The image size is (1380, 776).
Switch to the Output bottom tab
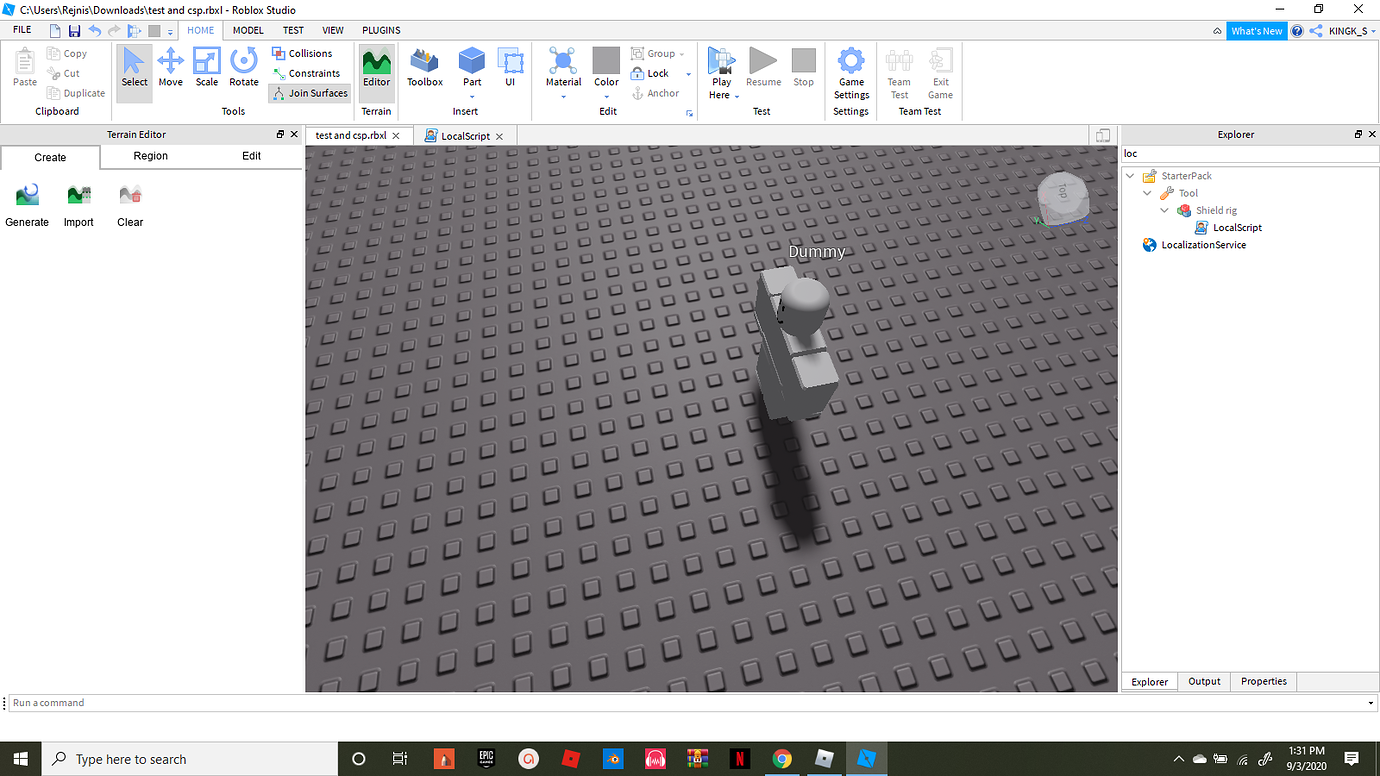[x=1204, y=681]
